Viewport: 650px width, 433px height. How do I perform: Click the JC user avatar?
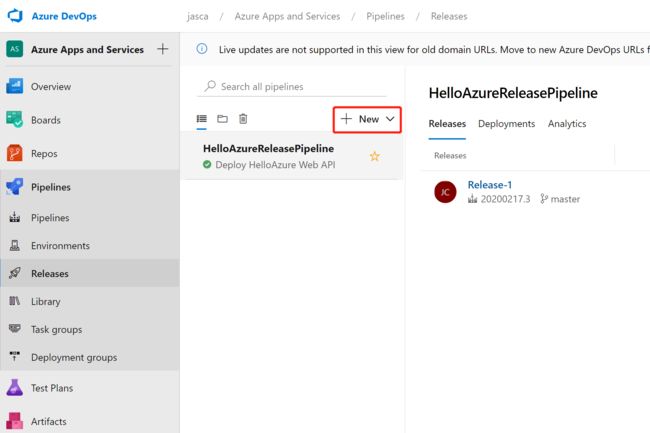click(445, 192)
